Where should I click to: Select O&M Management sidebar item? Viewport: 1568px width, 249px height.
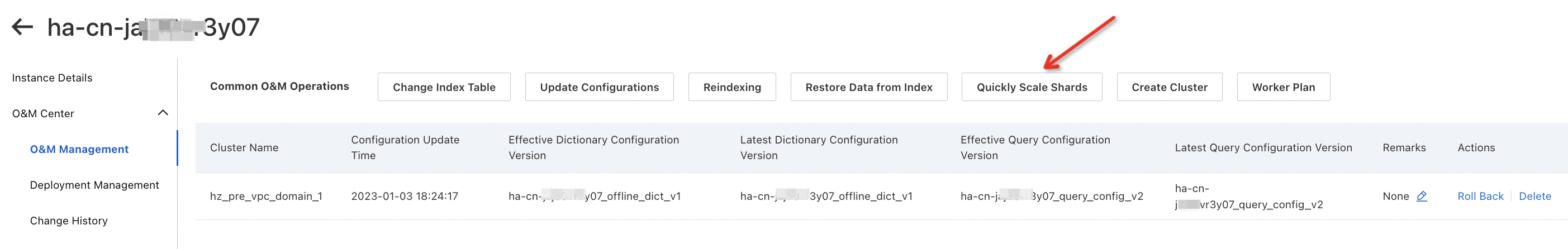79,149
